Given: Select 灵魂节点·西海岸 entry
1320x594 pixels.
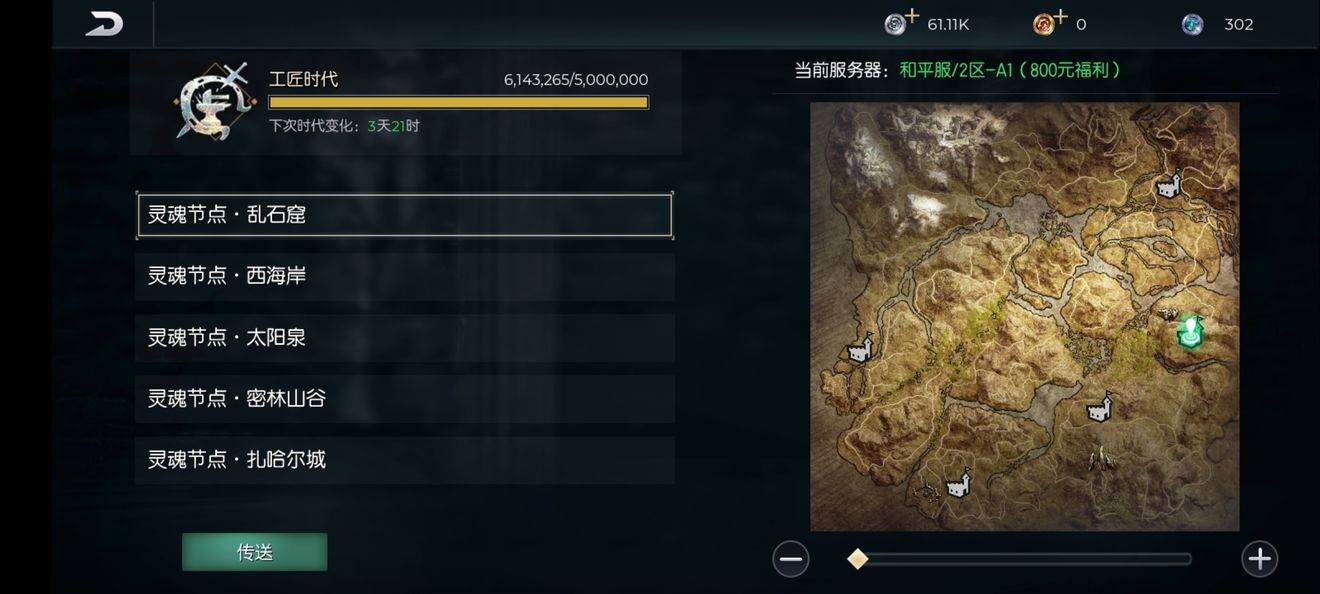Looking at the screenshot, I should [405, 276].
